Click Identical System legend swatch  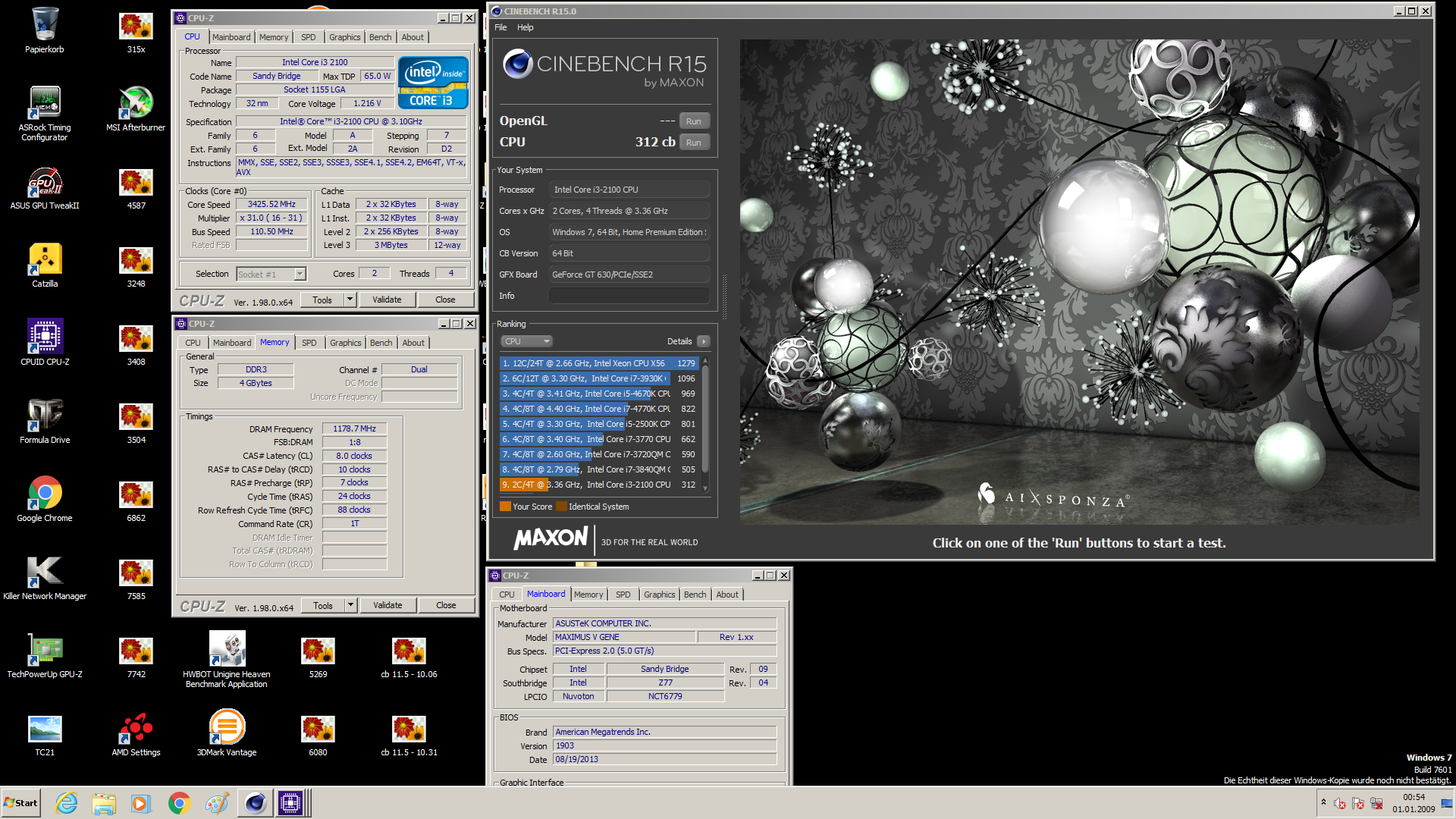pos(561,507)
